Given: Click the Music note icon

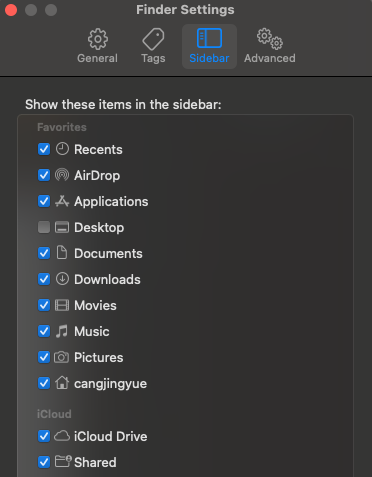Looking at the screenshot, I should click(62, 331).
